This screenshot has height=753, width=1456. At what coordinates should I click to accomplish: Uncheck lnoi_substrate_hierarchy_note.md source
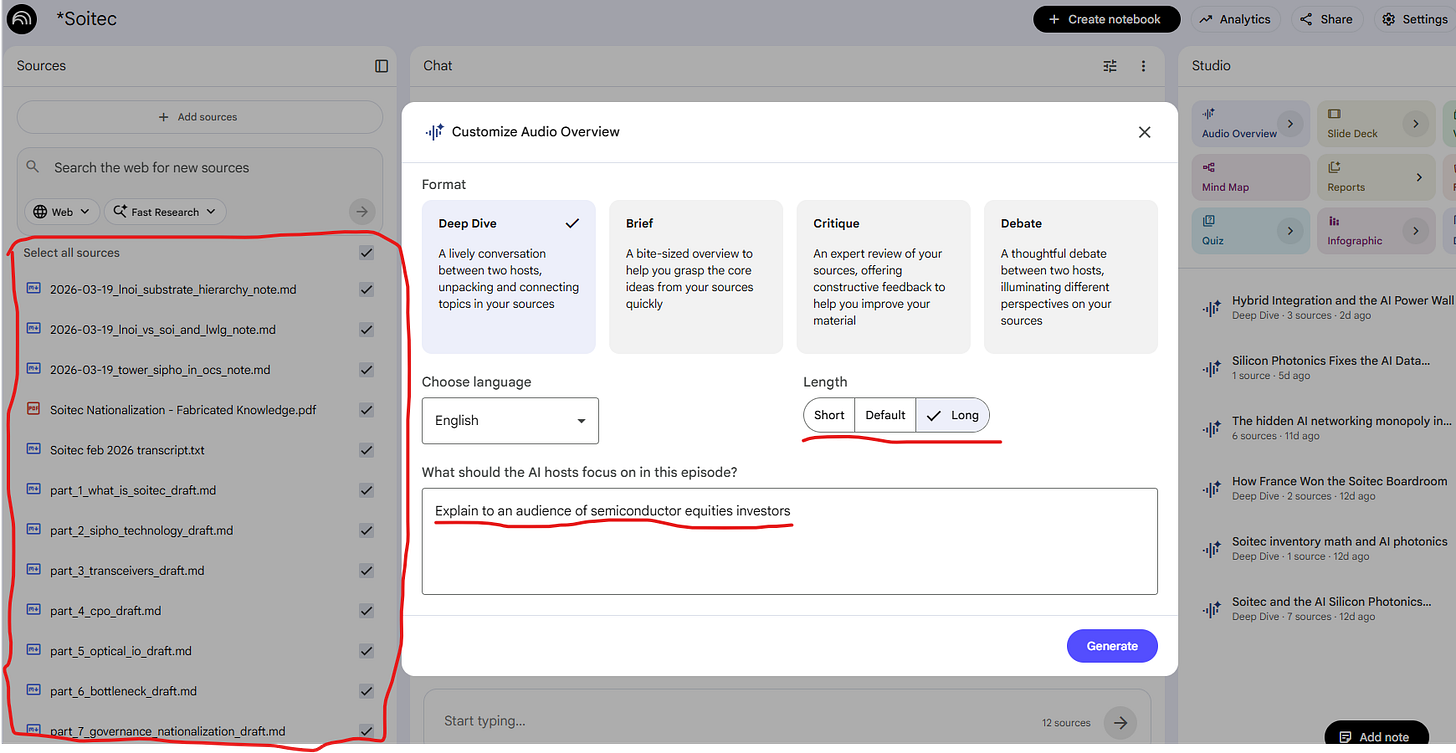click(366, 289)
